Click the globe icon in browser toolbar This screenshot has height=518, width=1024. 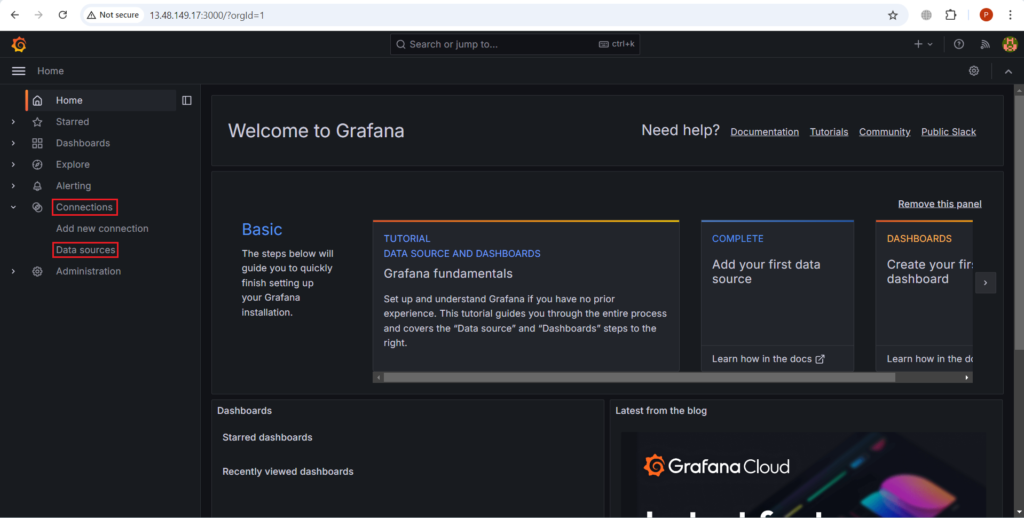click(x=926, y=15)
